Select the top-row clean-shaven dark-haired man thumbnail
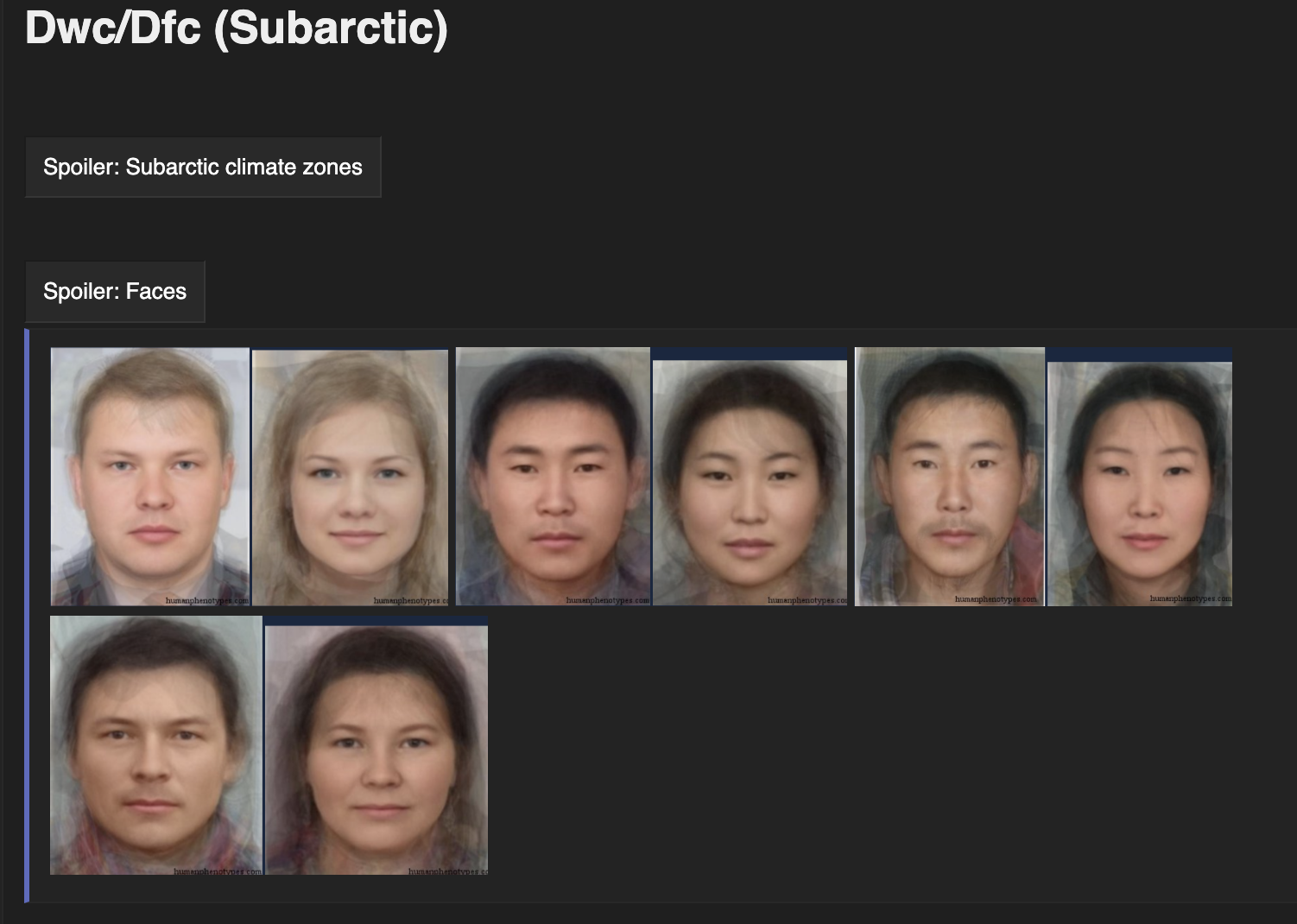Screen dimensions: 1297x924 point(553,477)
